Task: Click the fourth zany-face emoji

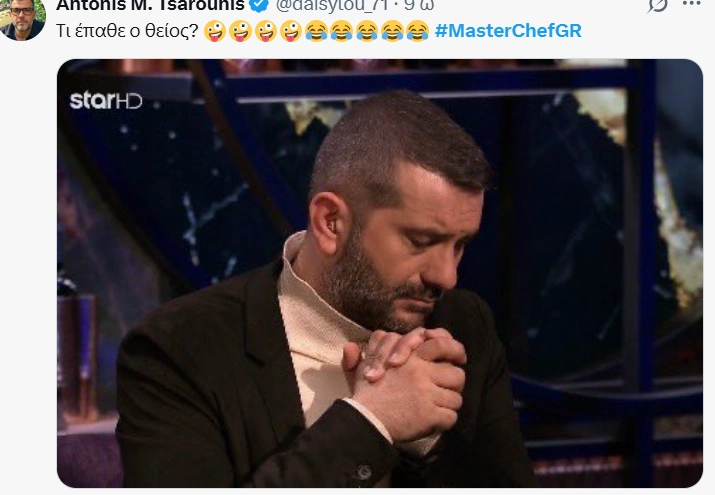Action: (291, 31)
